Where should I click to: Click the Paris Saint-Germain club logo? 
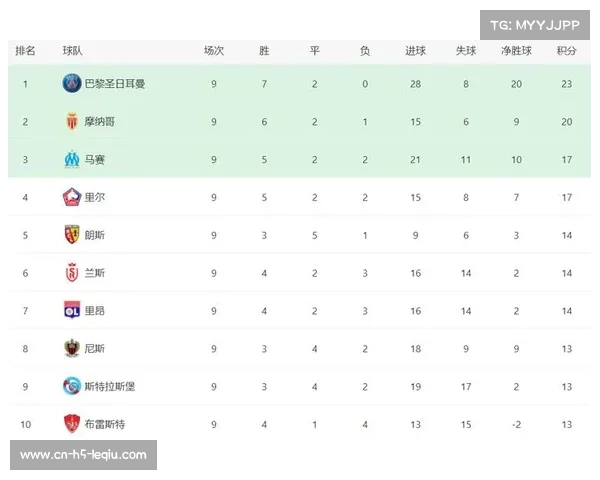coord(72,83)
